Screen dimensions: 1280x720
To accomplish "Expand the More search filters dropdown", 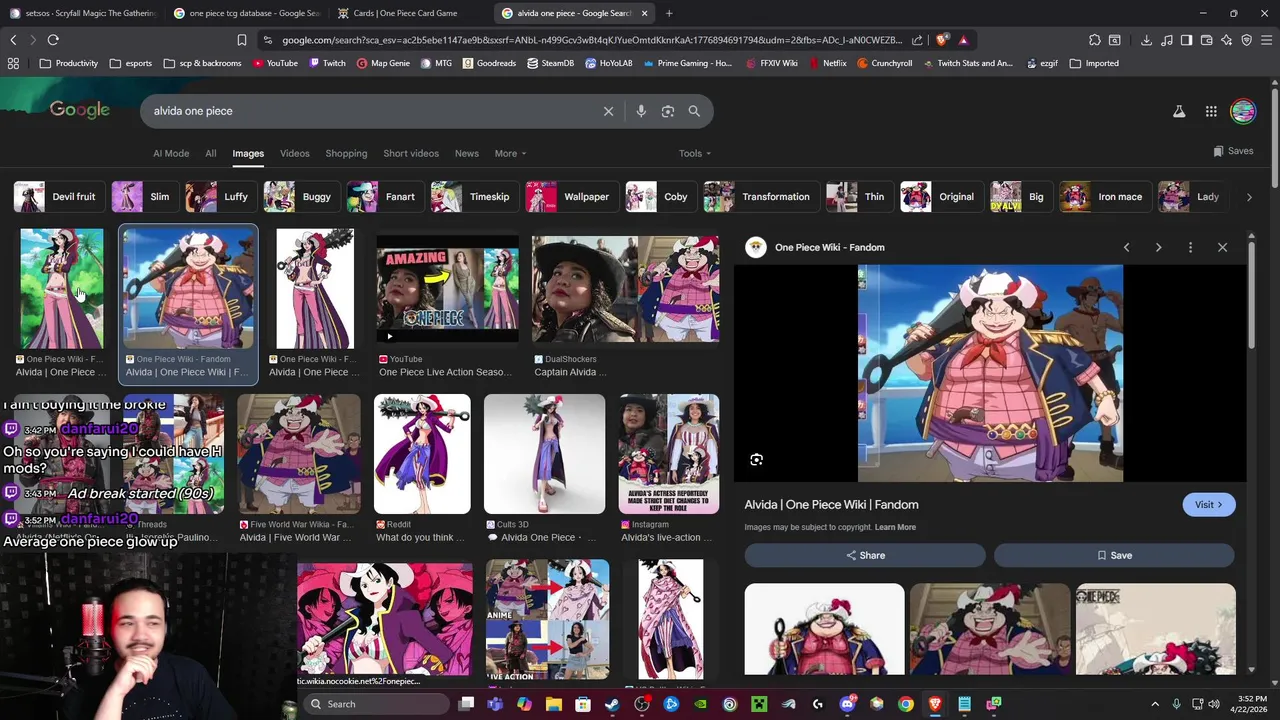I will tap(510, 153).
